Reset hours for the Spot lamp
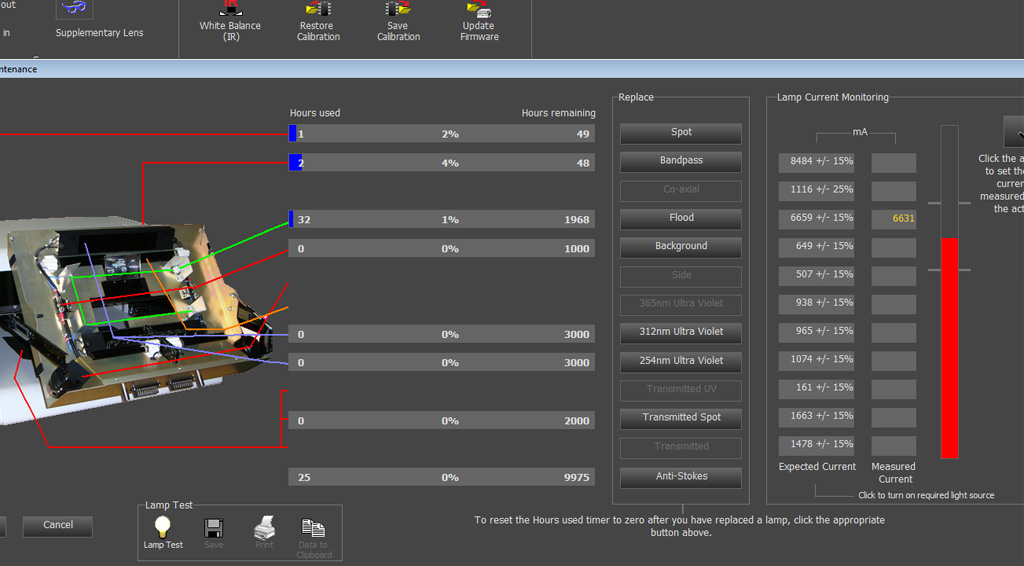This screenshot has width=1024, height=566. (680, 133)
